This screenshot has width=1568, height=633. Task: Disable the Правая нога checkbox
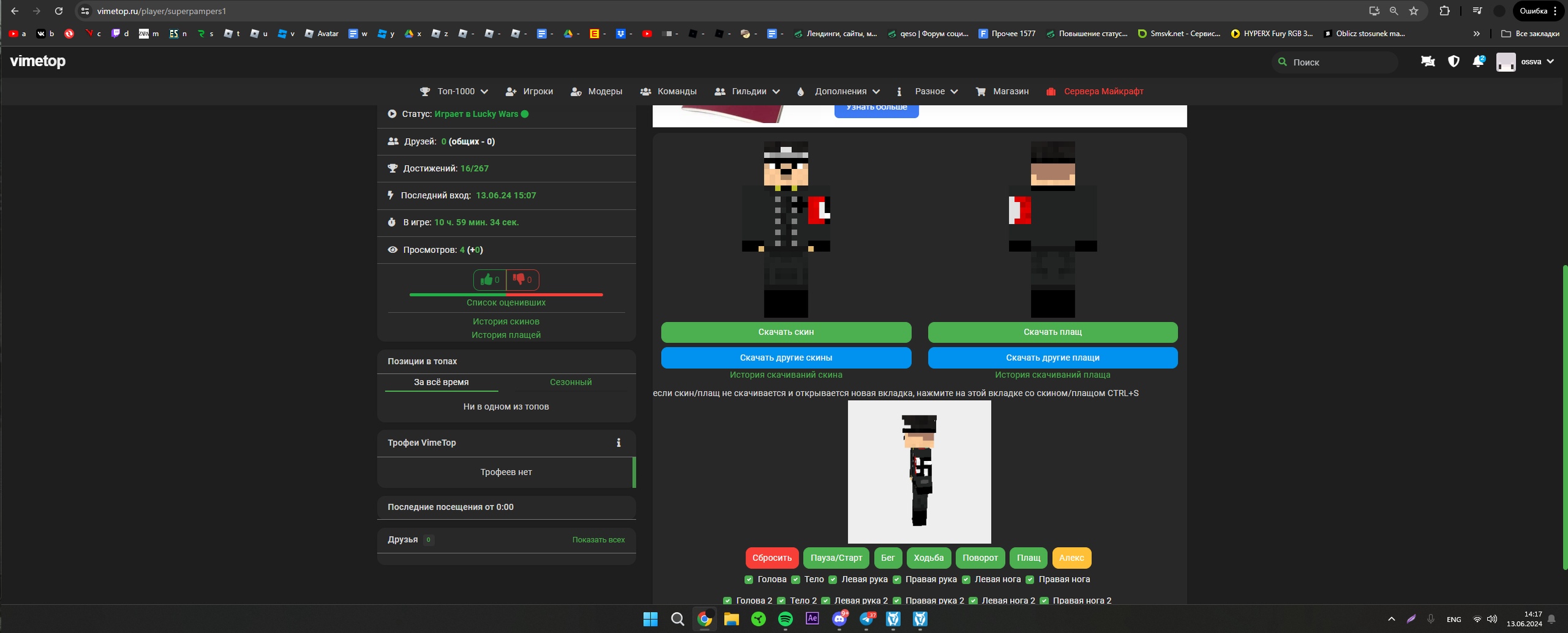point(1030,579)
